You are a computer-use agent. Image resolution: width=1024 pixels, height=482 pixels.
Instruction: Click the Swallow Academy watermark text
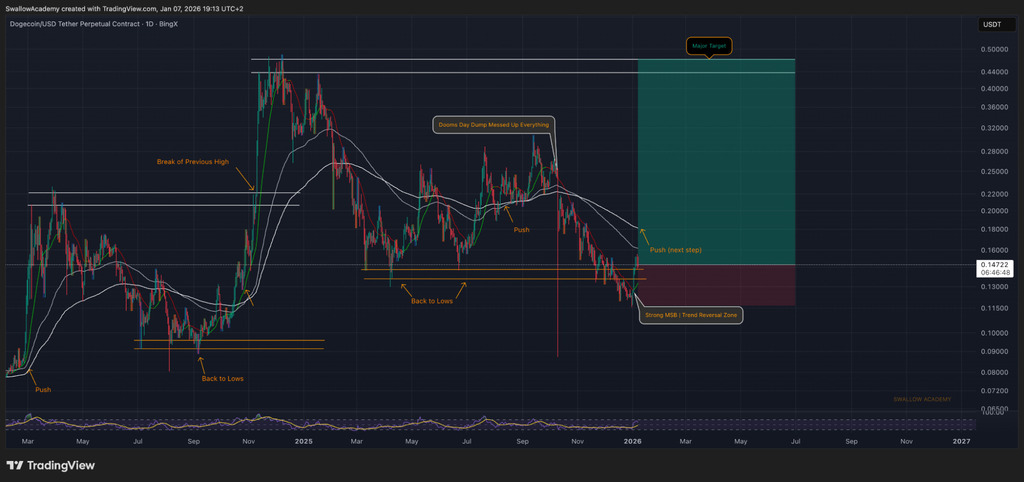[922, 399]
